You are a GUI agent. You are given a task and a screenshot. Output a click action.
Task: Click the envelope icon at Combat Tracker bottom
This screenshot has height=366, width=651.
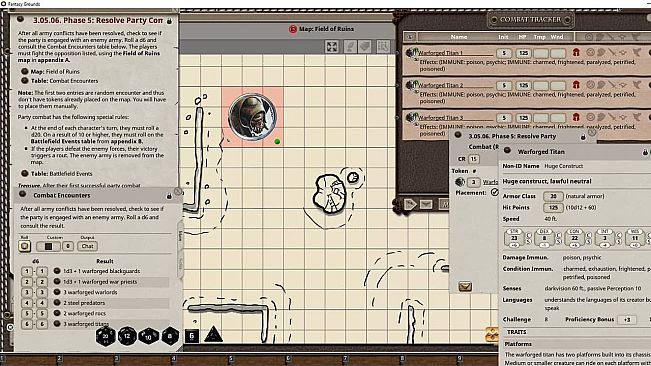coord(426,204)
